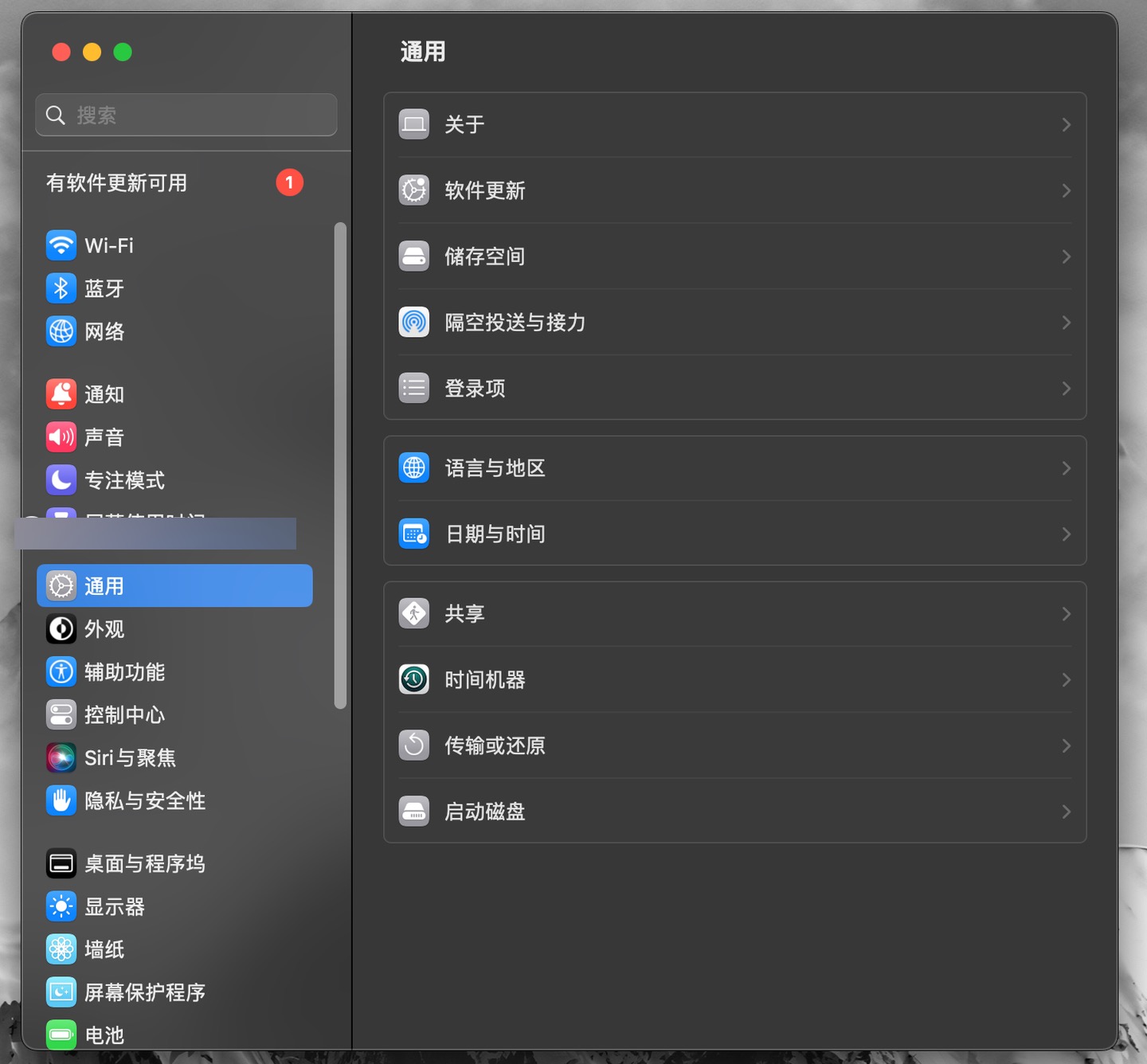1147x1064 pixels.
Task: Expand the 储存空间 (Storage) row
Action: 734,256
